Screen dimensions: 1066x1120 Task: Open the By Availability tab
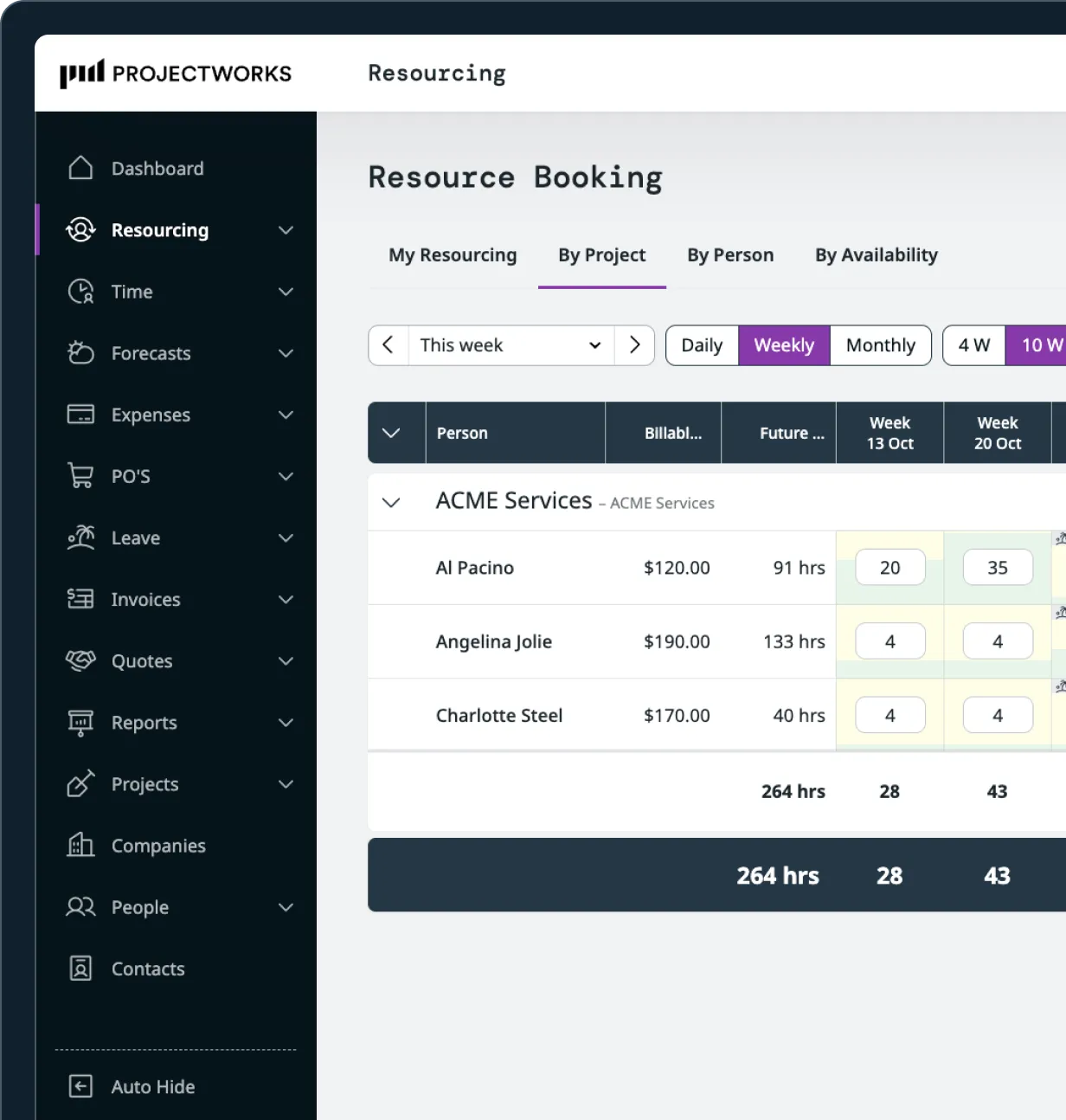coord(876,254)
